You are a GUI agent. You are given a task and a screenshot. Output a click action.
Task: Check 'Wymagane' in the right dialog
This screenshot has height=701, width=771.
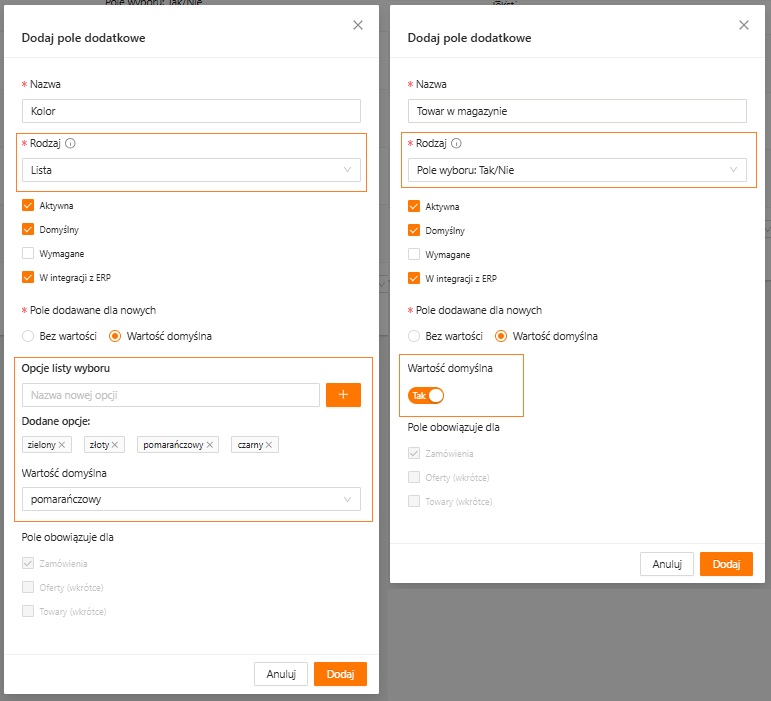click(x=414, y=254)
